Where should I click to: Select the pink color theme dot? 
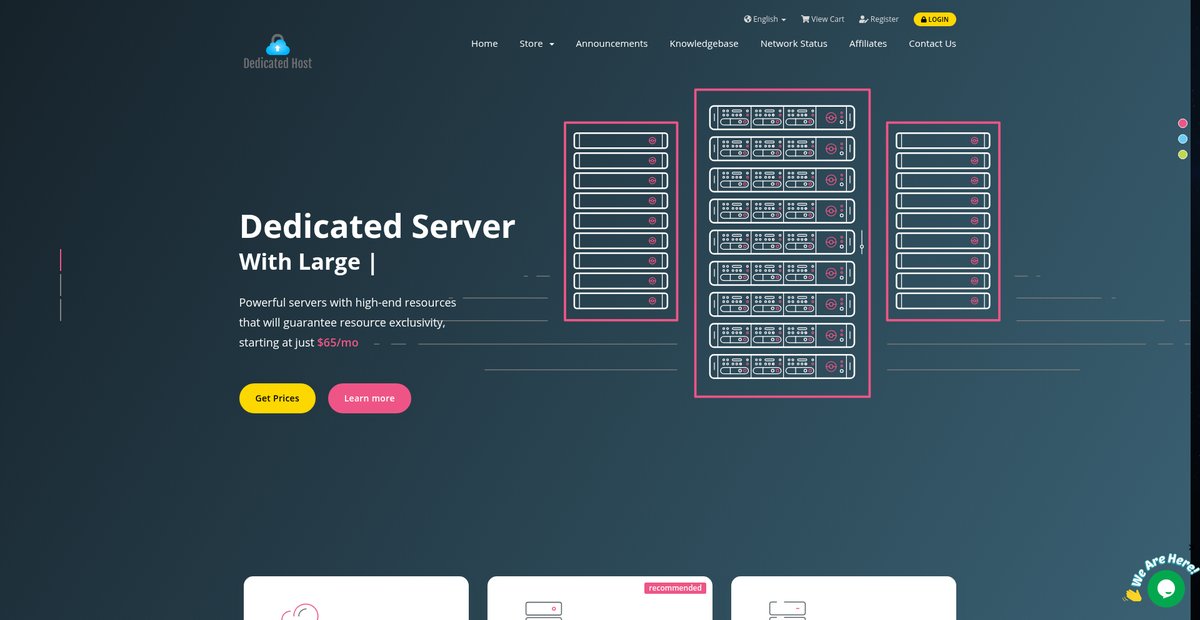point(1183,123)
